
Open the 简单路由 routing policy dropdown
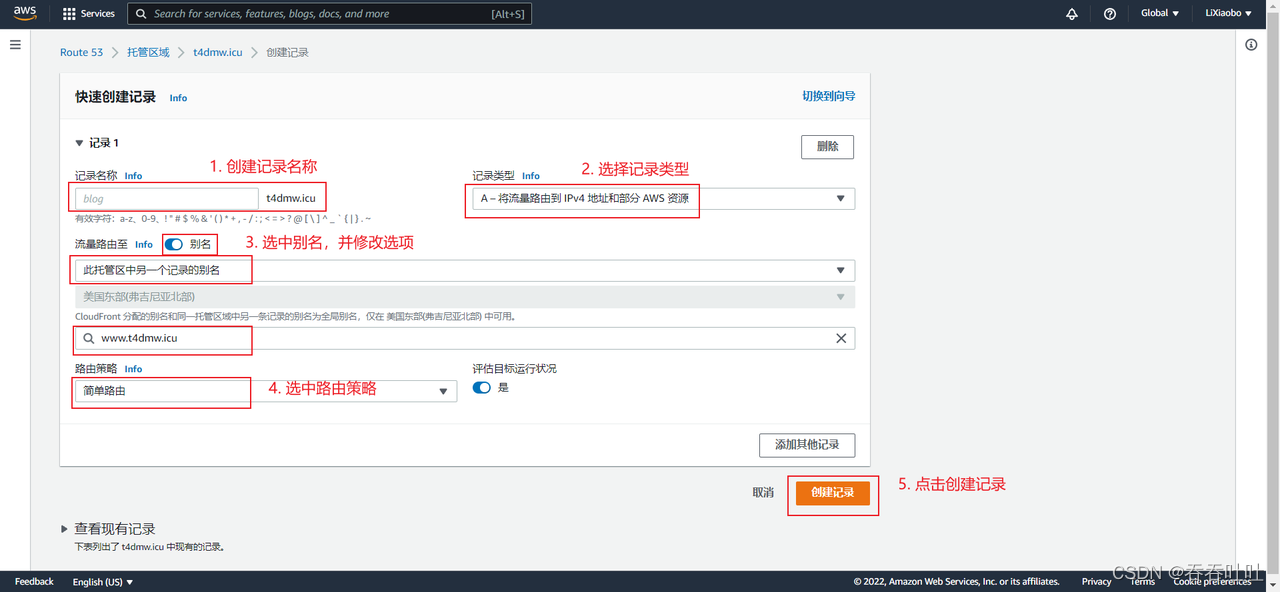tap(266, 391)
